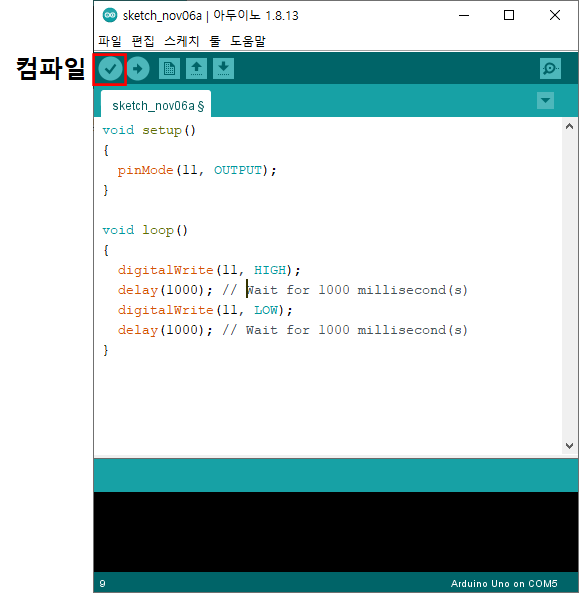The height and width of the screenshot is (593, 579).
Task: Open the 도움말 menu
Action: point(248,41)
